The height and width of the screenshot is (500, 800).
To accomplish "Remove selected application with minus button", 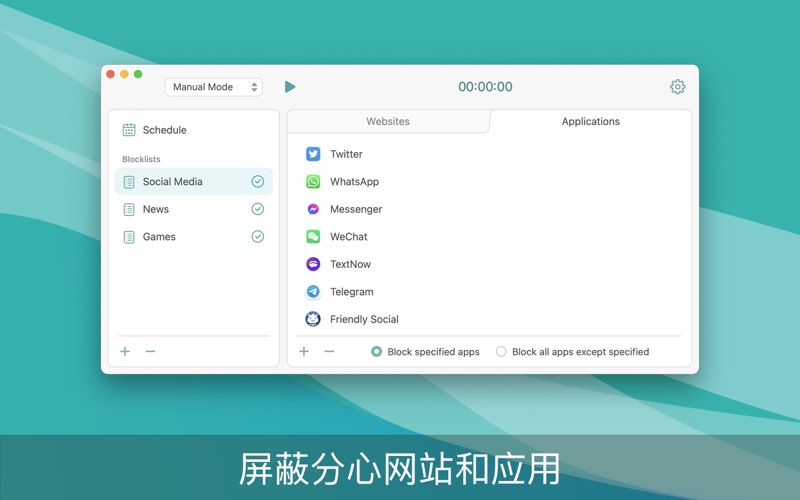I will click(329, 352).
